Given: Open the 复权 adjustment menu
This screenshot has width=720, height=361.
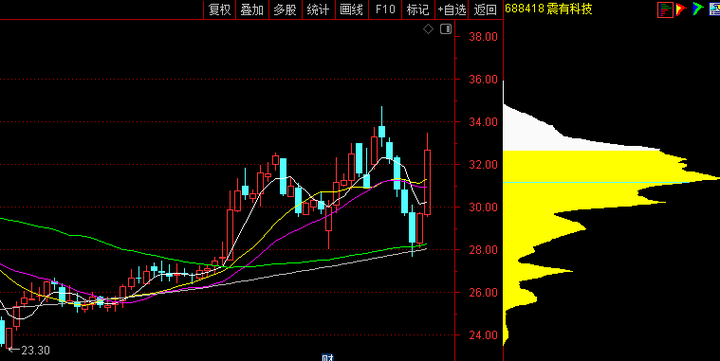Looking at the screenshot, I should coord(219,10).
